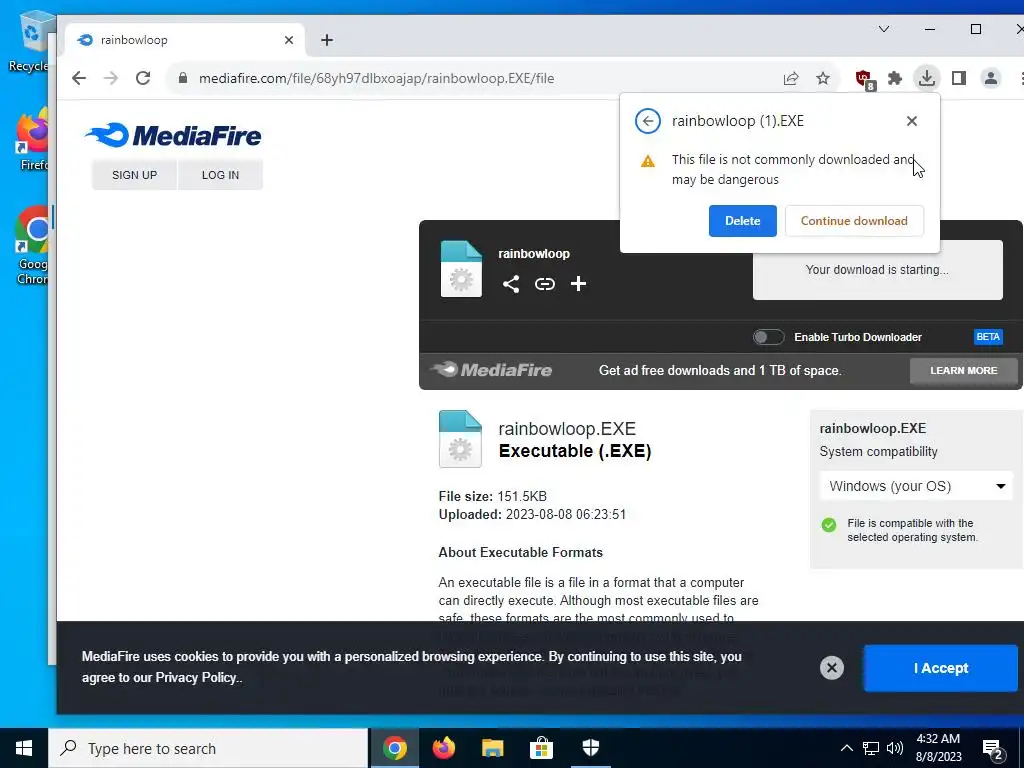This screenshot has width=1024, height=768.
Task: Click Continue download button
Action: [854, 221]
